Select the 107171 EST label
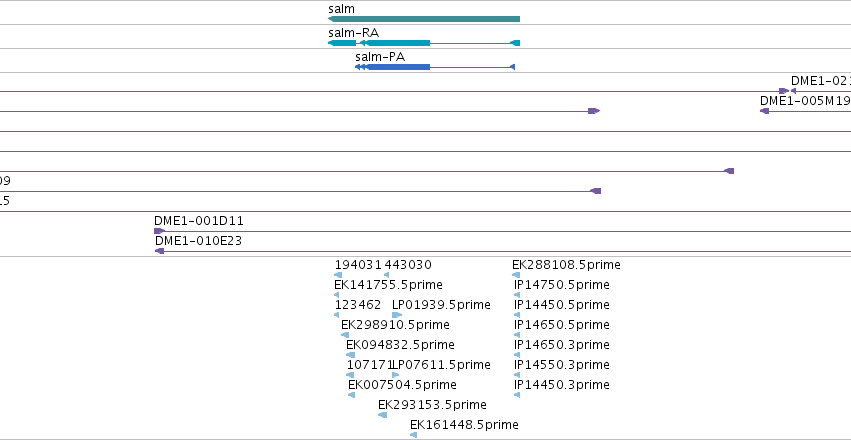 point(369,365)
